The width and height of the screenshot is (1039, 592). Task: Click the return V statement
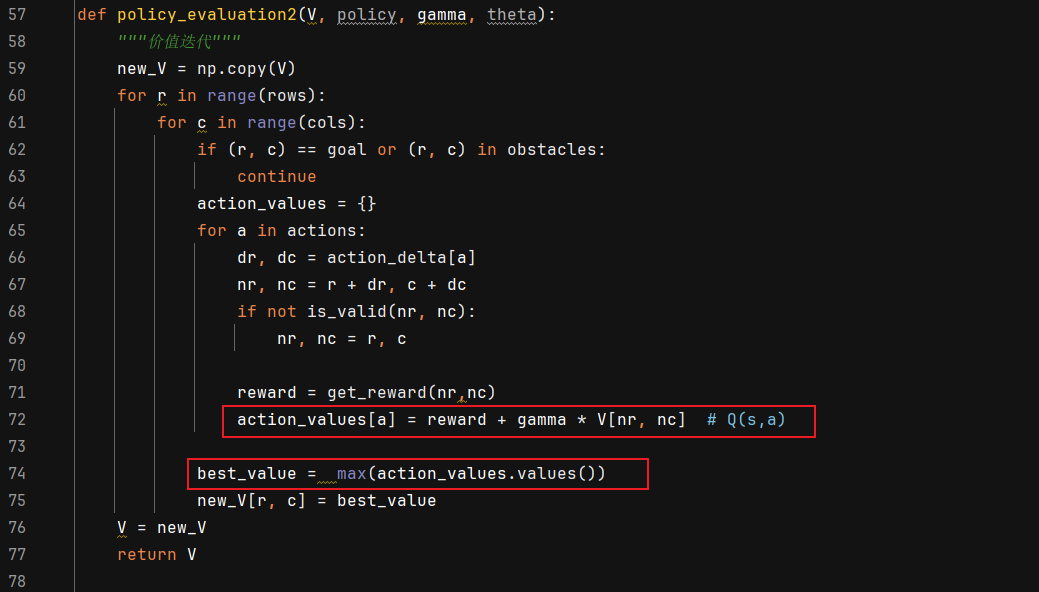coord(157,554)
